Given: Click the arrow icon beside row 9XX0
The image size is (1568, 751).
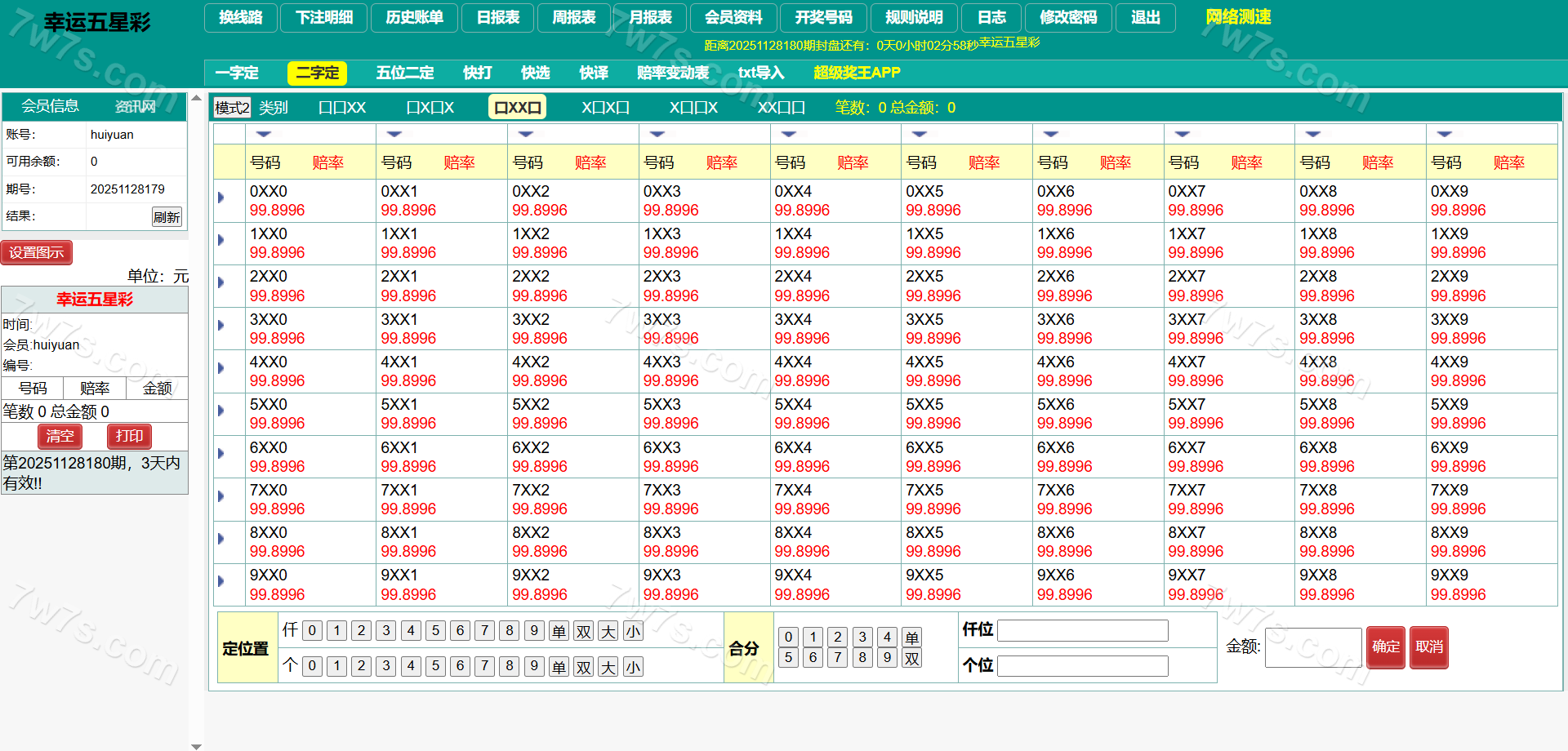Looking at the screenshot, I should [220, 581].
